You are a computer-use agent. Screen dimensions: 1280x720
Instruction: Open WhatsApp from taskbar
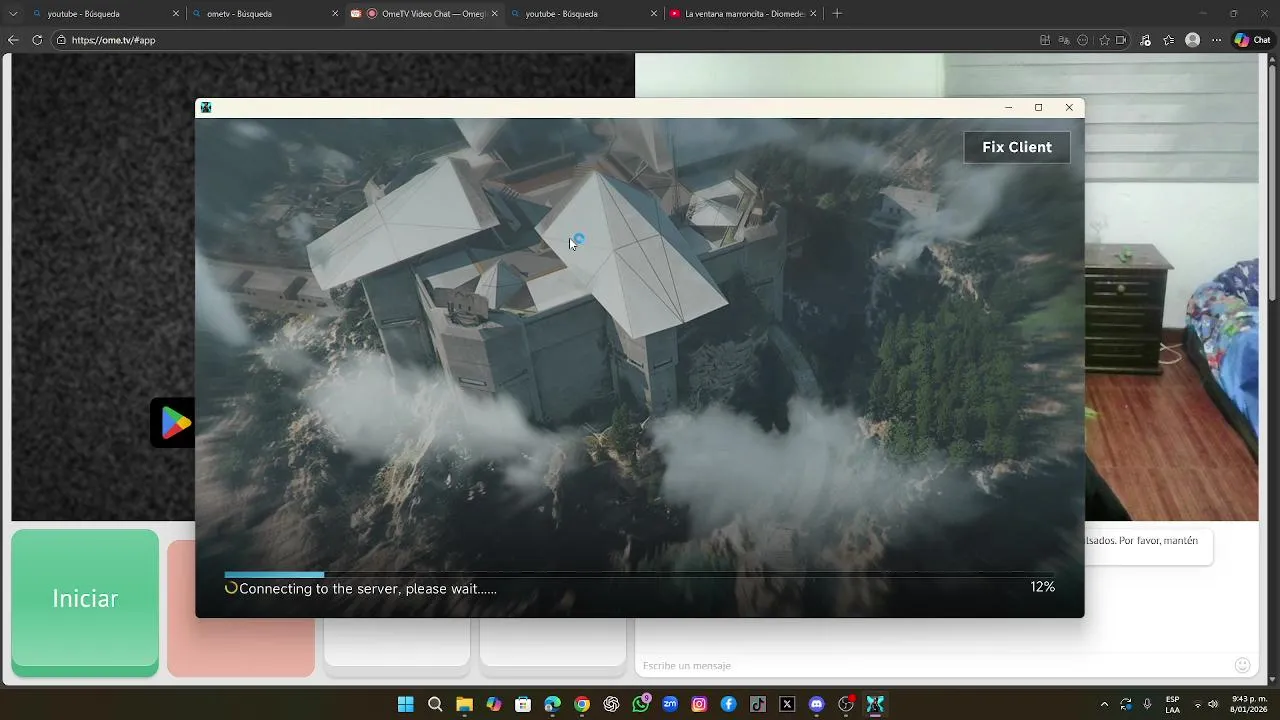click(641, 704)
